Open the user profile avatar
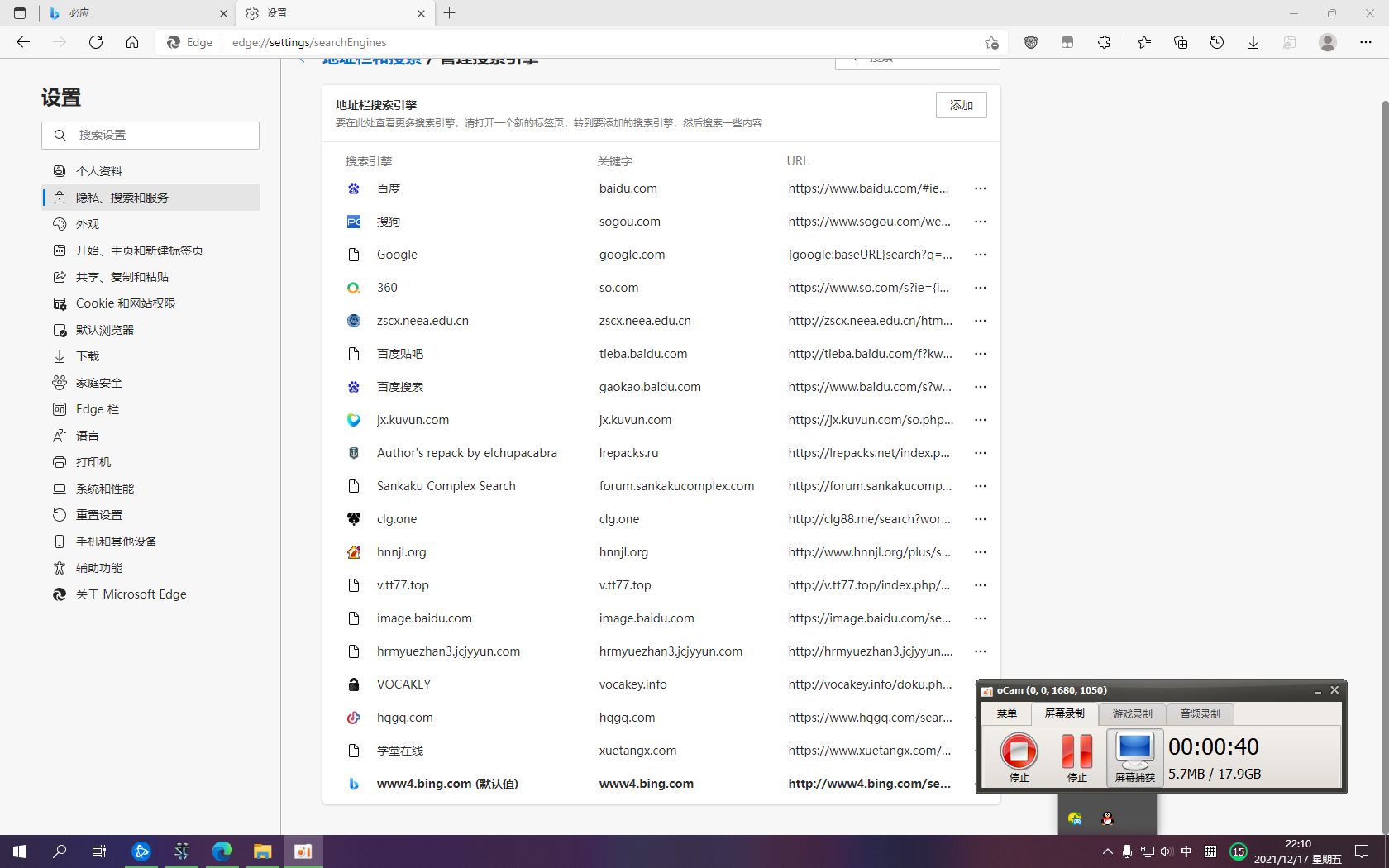 point(1328,42)
